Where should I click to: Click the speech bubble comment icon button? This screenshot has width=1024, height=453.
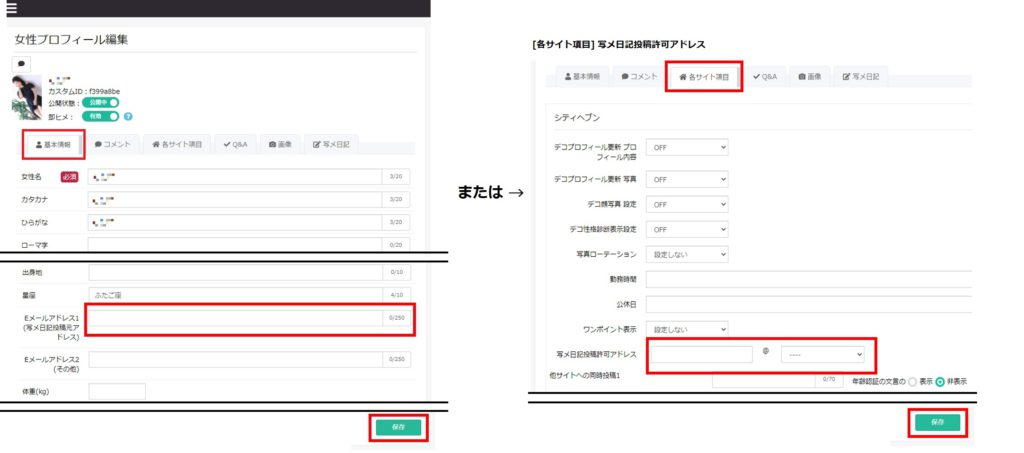21,64
